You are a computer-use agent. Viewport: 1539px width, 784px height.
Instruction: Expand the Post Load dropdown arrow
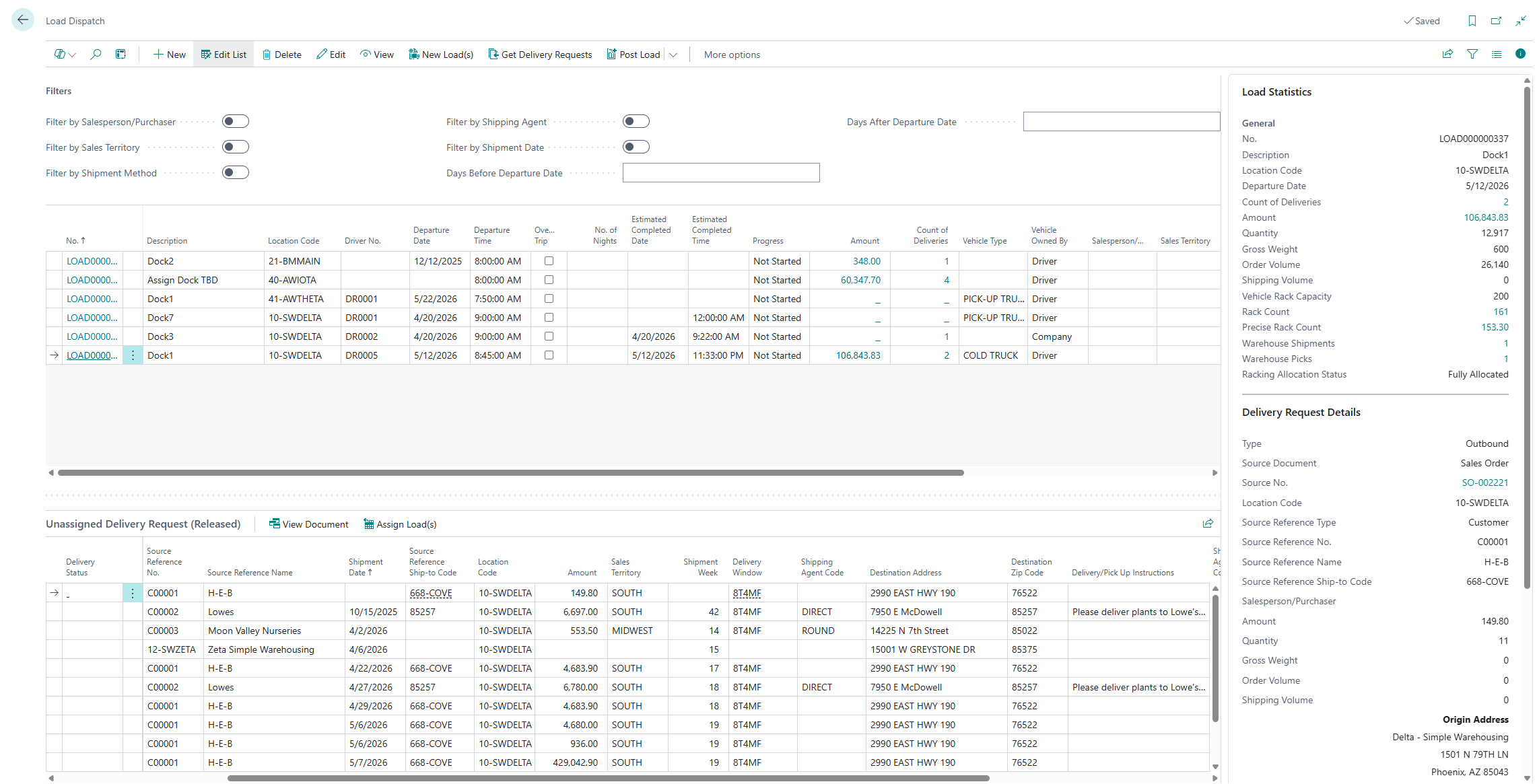673,55
